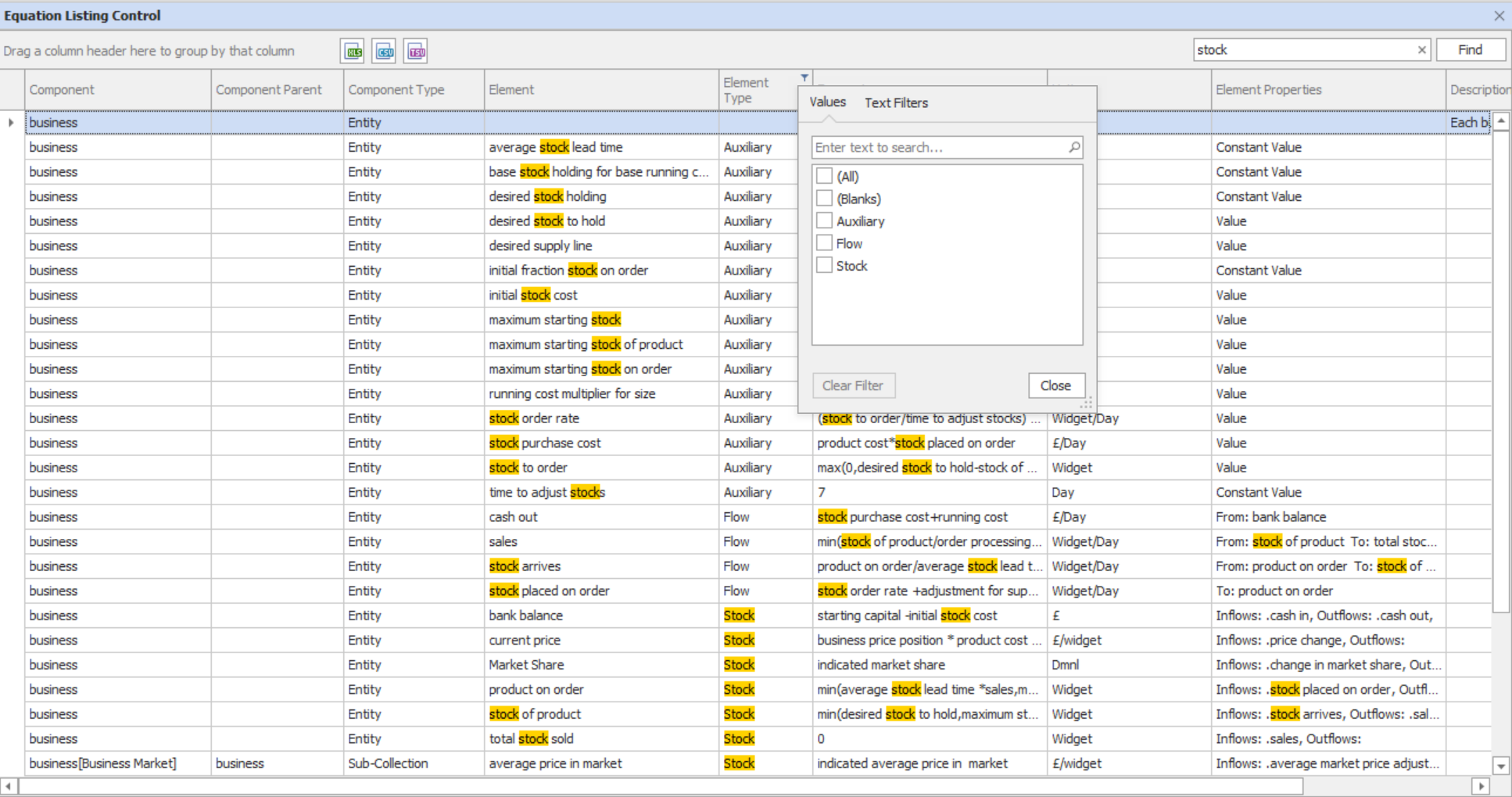1512x797 pixels.
Task: Click the horizontal scrollbar thumb
Action: pos(661,785)
